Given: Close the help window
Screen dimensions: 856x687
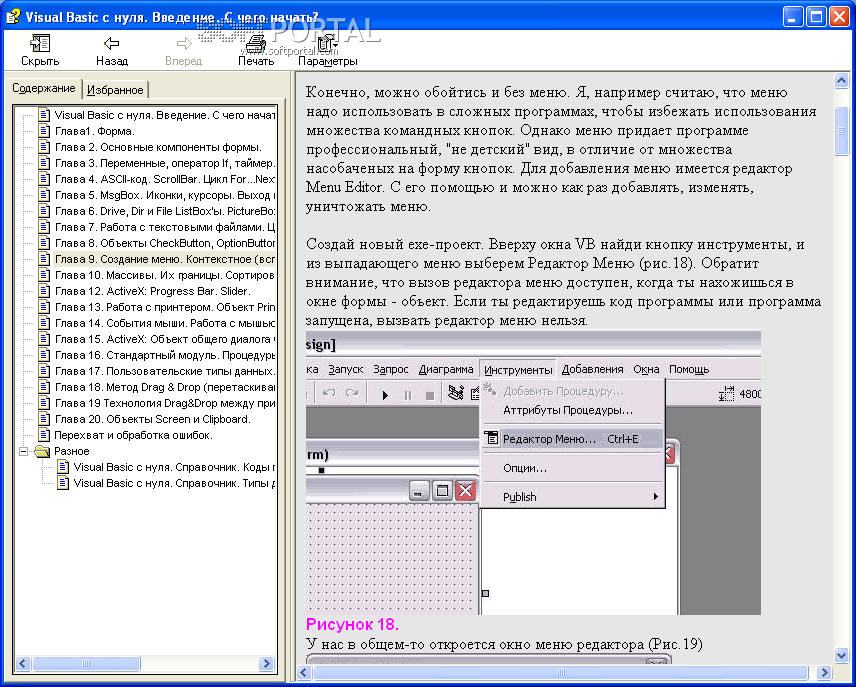Looking at the screenshot, I should point(839,16).
